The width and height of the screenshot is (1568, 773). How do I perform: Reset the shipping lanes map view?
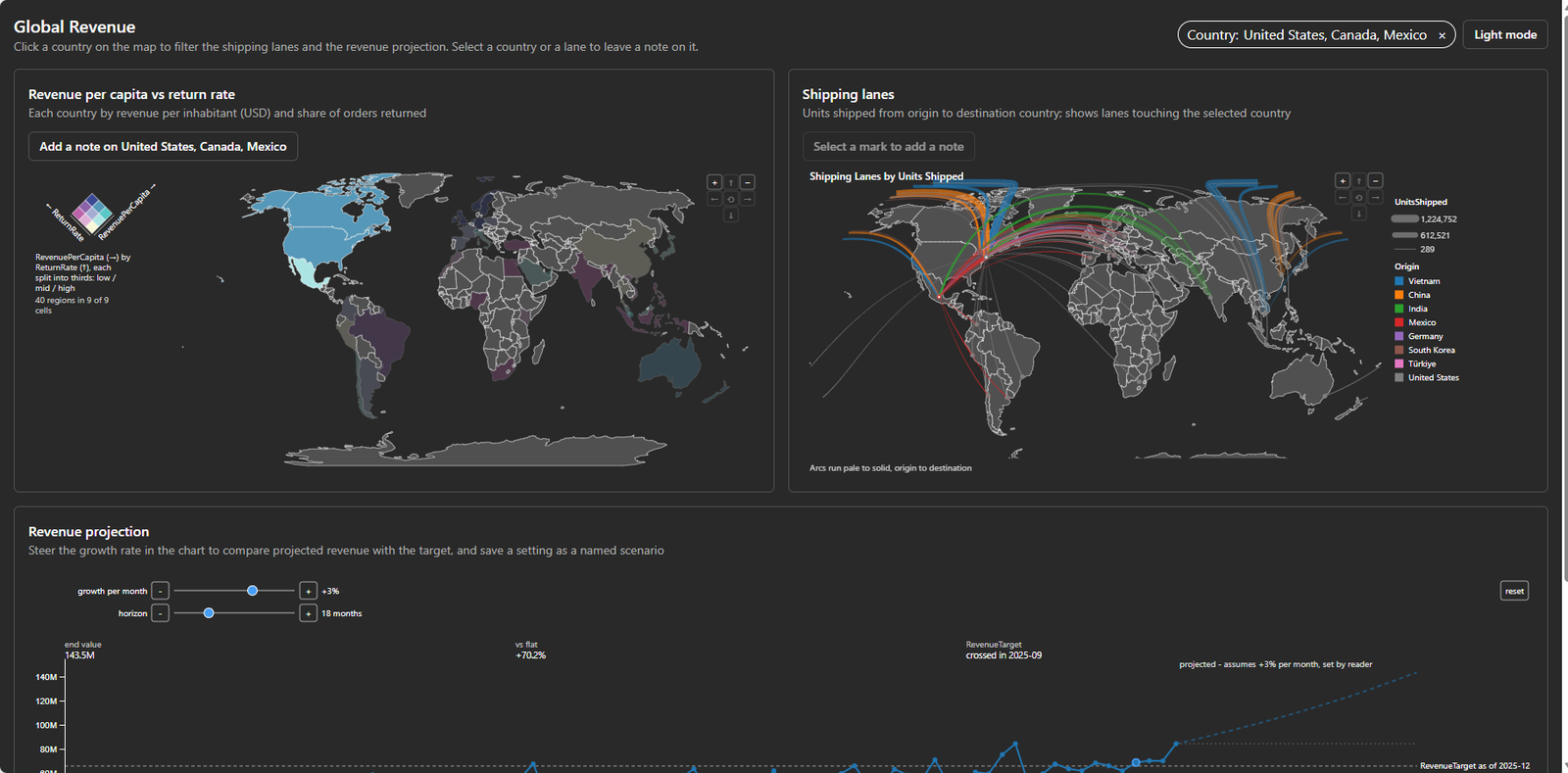click(x=1359, y=197)
